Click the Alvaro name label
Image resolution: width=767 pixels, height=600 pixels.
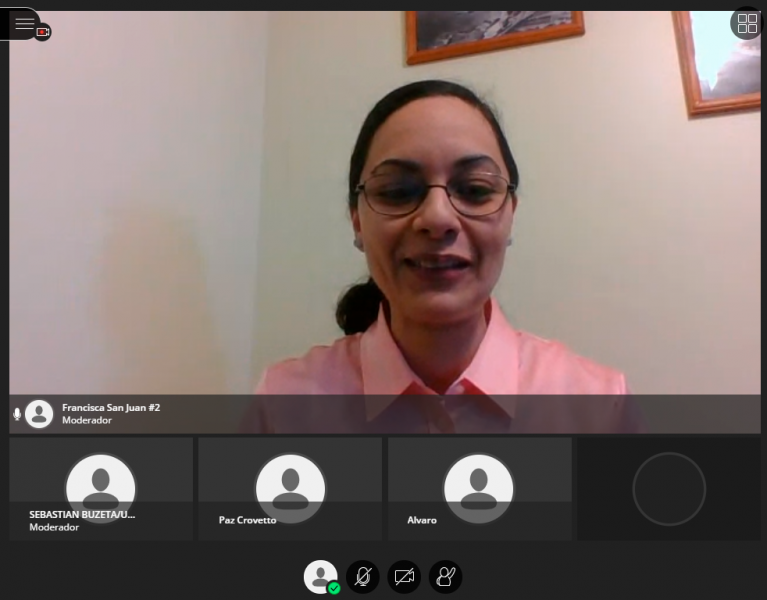[422, 520]
